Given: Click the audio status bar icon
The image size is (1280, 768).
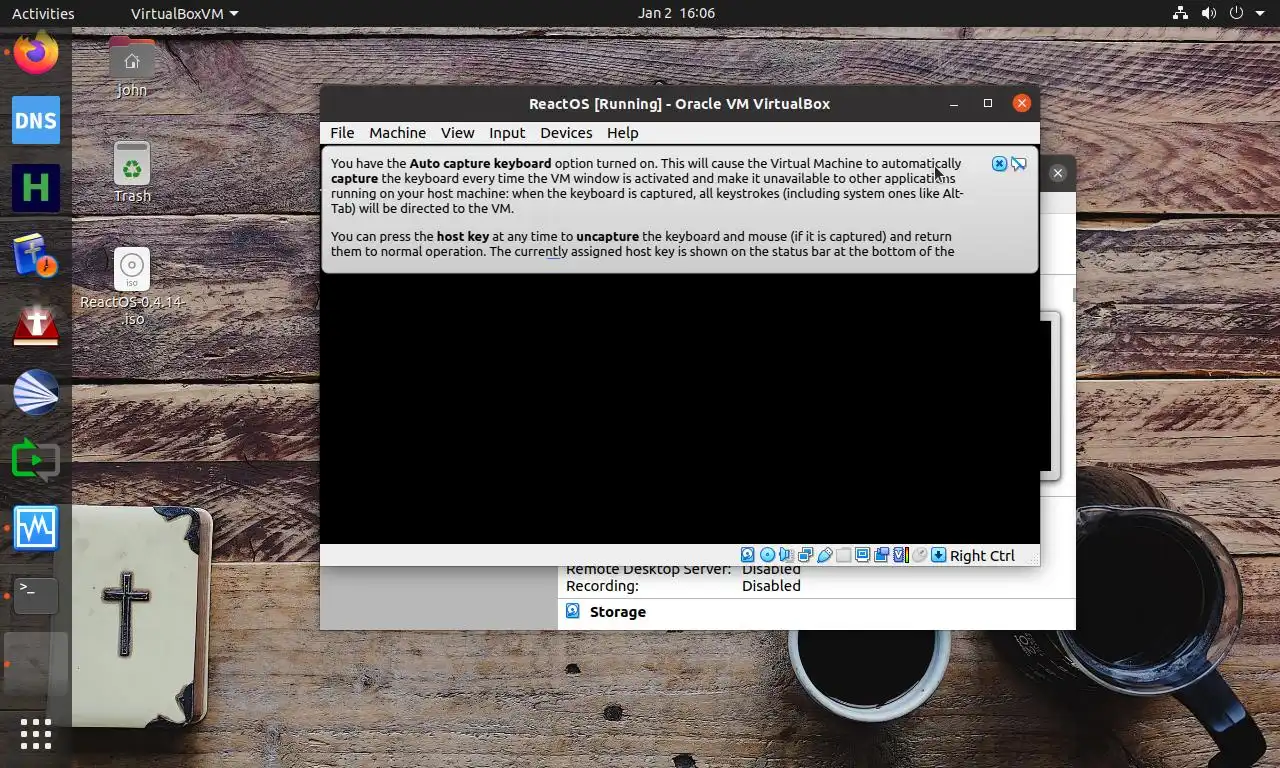Looking at the screenshot, I should coord(786,555).
